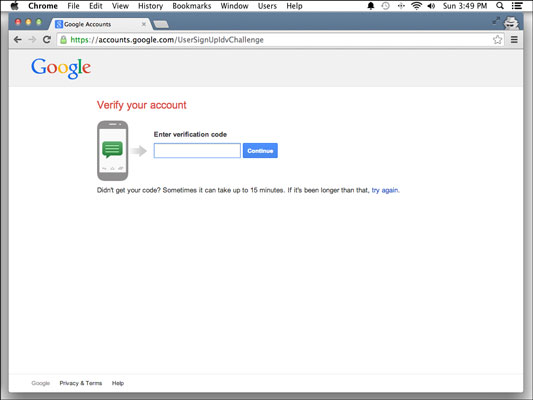
Task: Open the Window menu
Action: coord(234,6)
